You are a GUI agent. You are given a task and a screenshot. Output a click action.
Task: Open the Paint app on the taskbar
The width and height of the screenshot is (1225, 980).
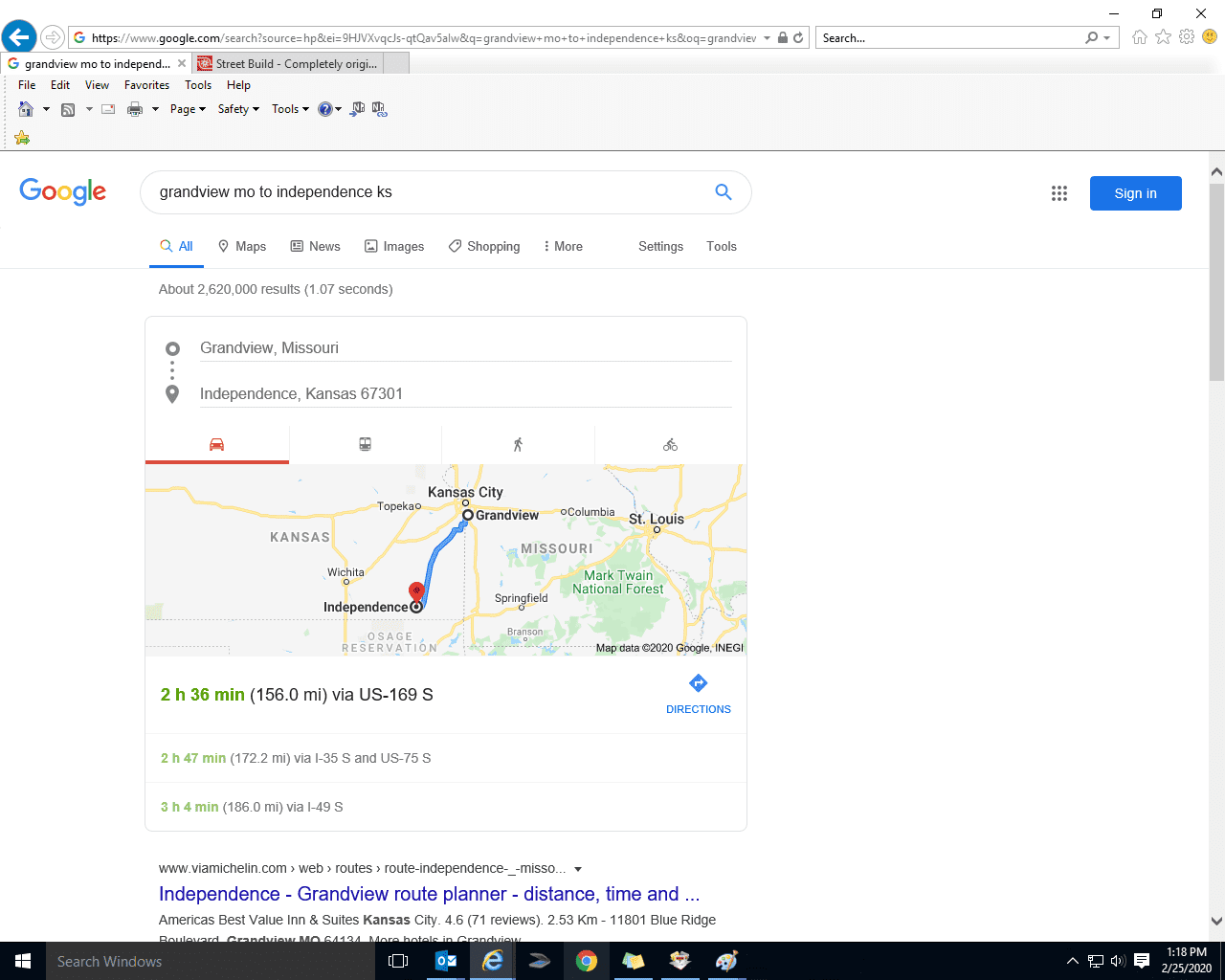pos(726,961)
